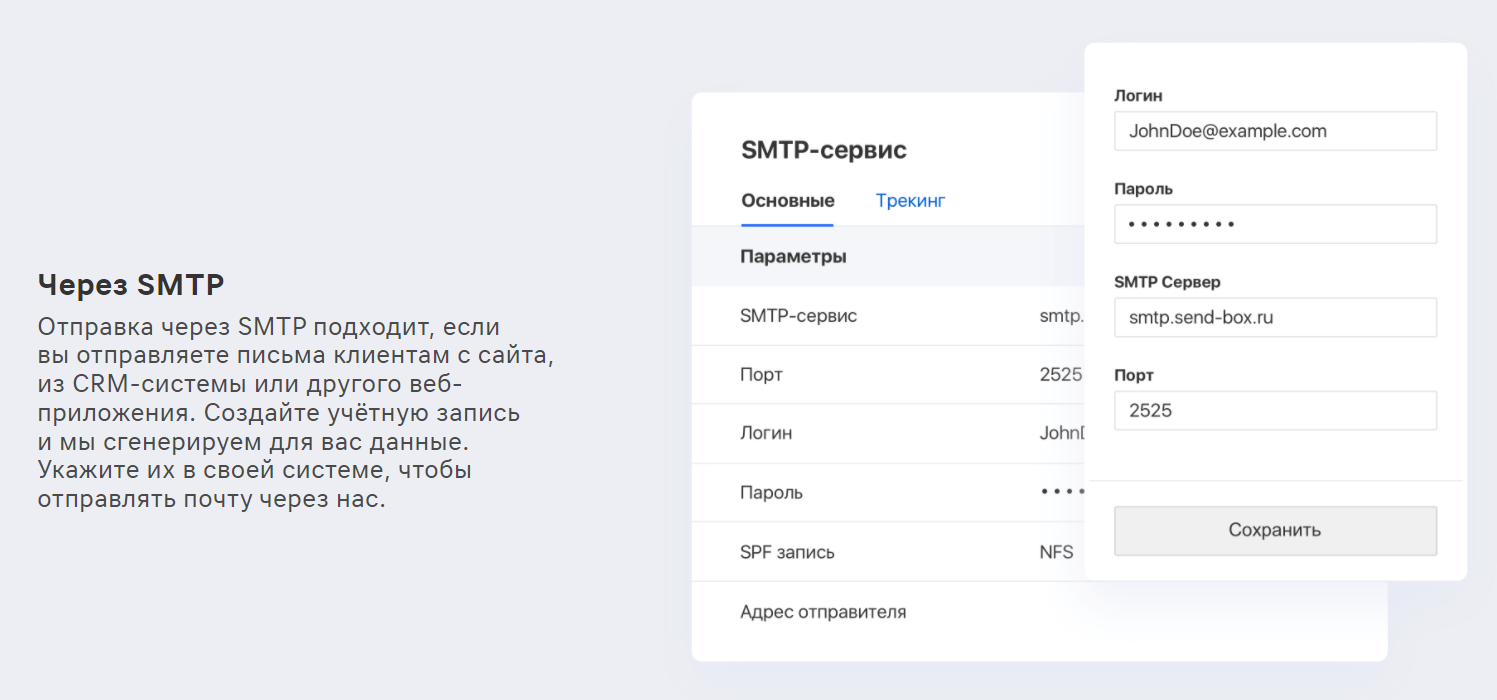The width and height of the screenshot is (1497, 700).
Task: Select the SMTP-сервис row in the table
Action: (x=890, y=315)
